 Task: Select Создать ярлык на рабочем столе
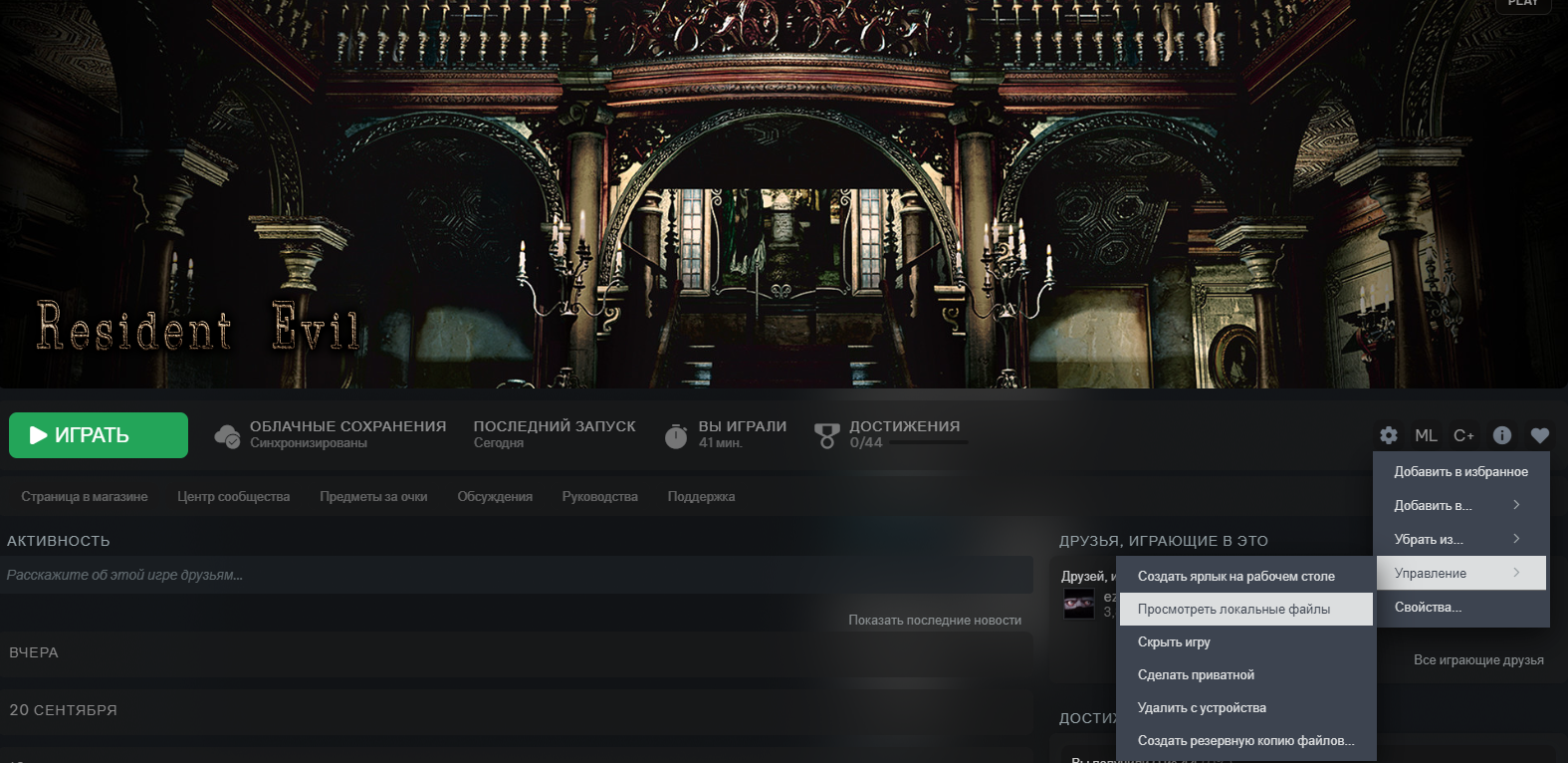coord(1245,576)
